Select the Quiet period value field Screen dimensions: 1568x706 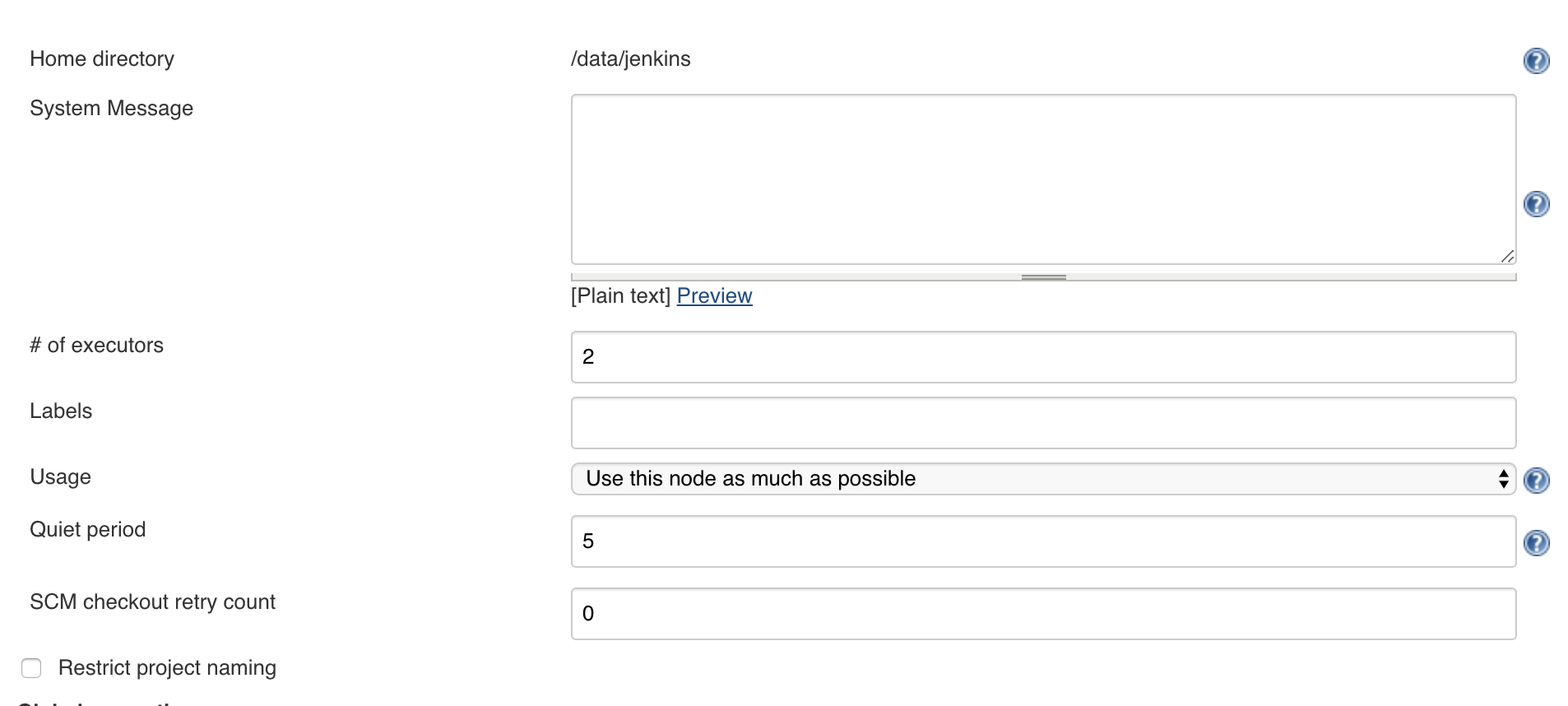pyautogui.click(x=1043, y=541)
